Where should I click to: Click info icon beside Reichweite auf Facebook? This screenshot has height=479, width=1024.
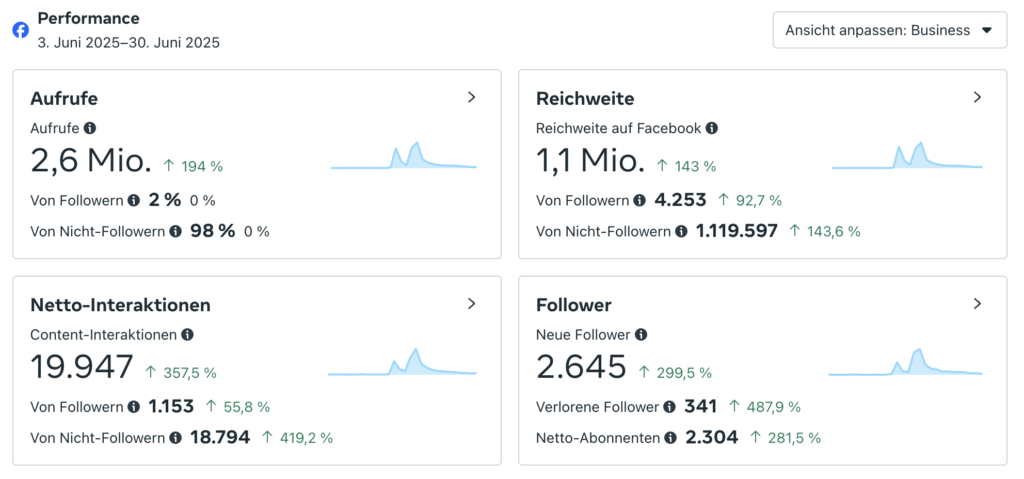pos(712,128)
